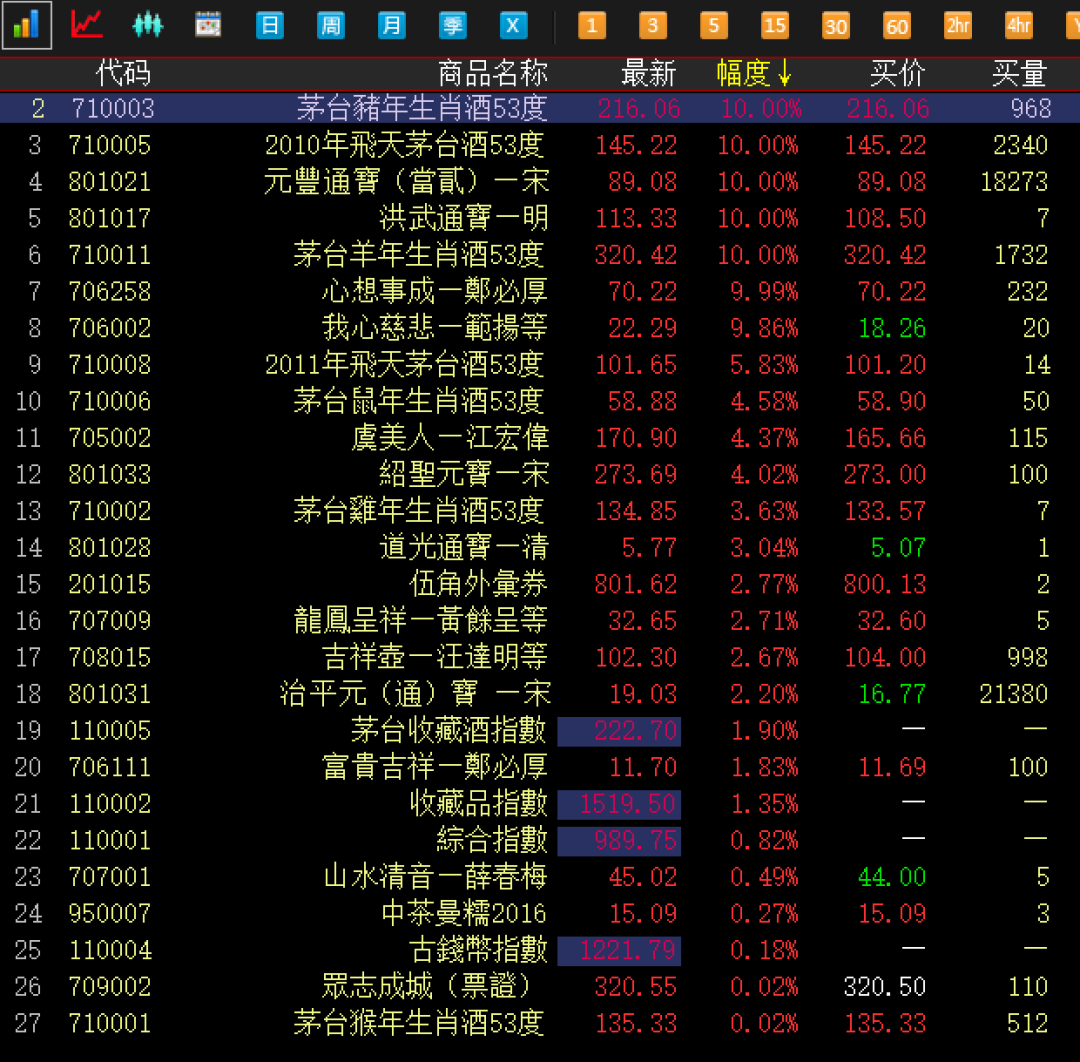Select row 綜合指數

pyautogui.click(x=540, y=840)
